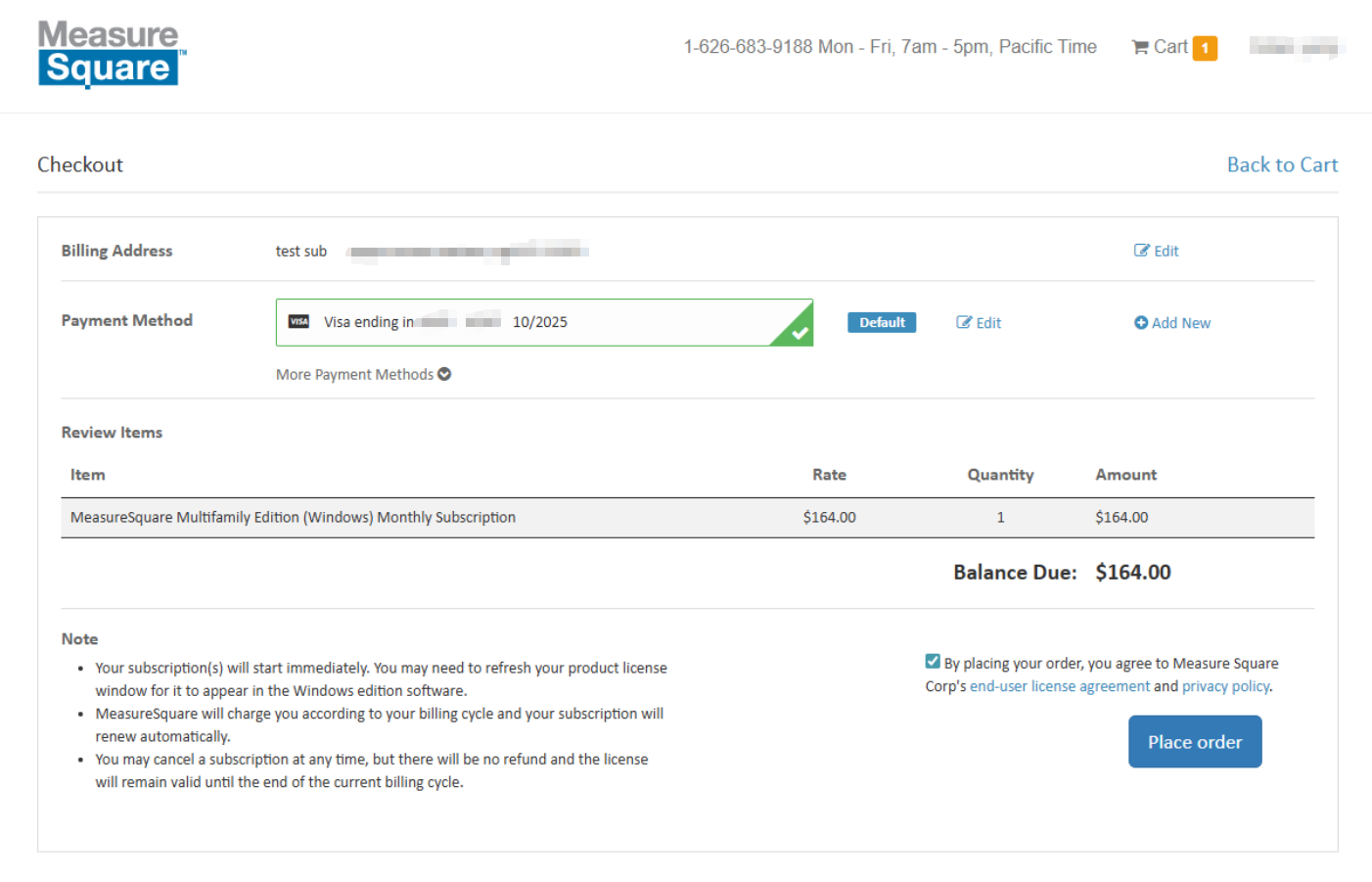The height and width of the screenshot is (882, 1372).
Task: Click the Billing Address label
Action: pyautogui.click(x=116, y=251)
